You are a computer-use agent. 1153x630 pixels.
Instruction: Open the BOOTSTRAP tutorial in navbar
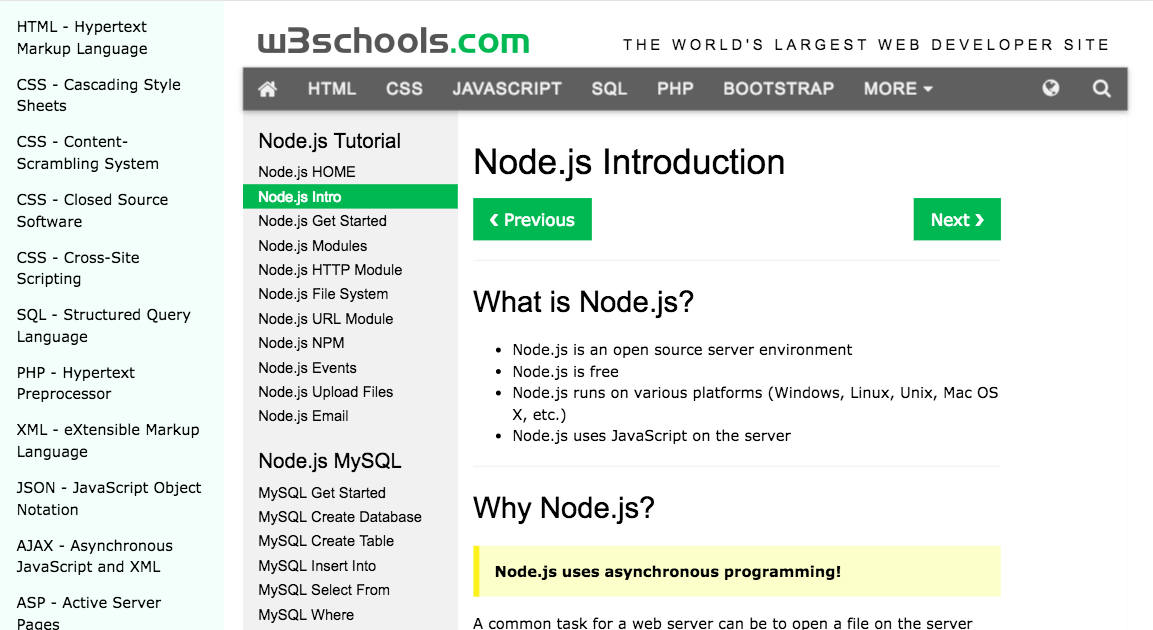click(x=778, y=89)
